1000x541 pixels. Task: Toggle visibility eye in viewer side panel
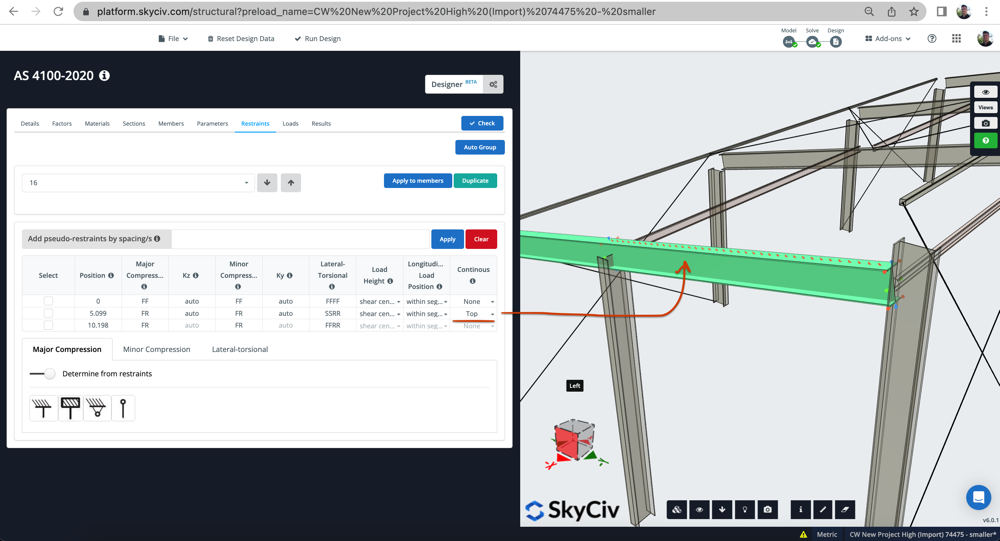point(985,92)
